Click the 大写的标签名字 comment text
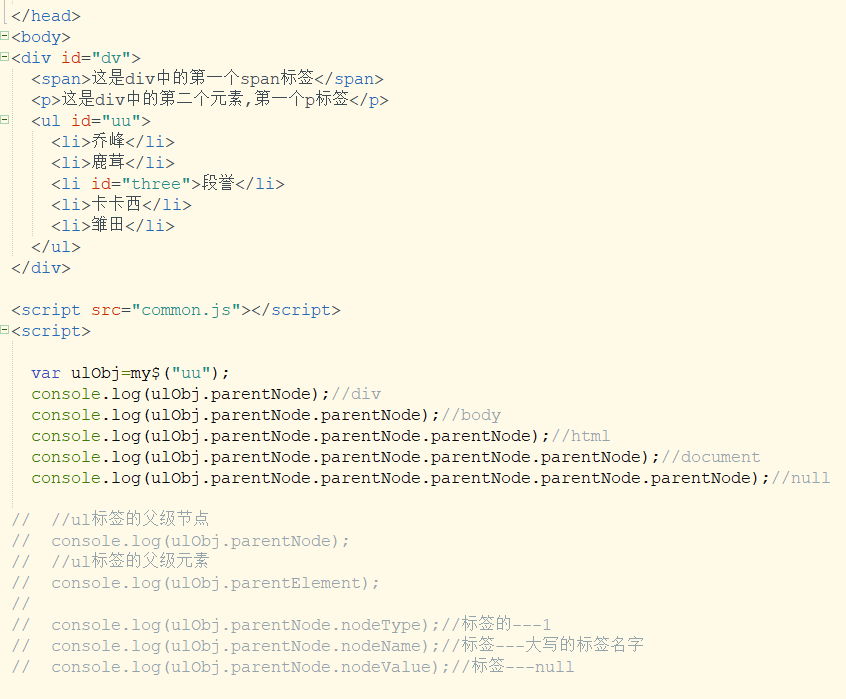 click(584, 645)
